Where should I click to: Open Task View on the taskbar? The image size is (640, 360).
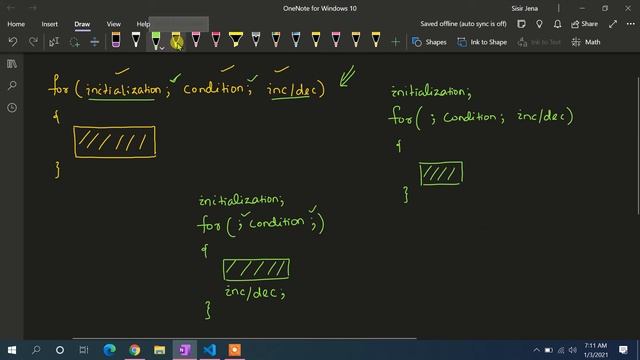84,350
